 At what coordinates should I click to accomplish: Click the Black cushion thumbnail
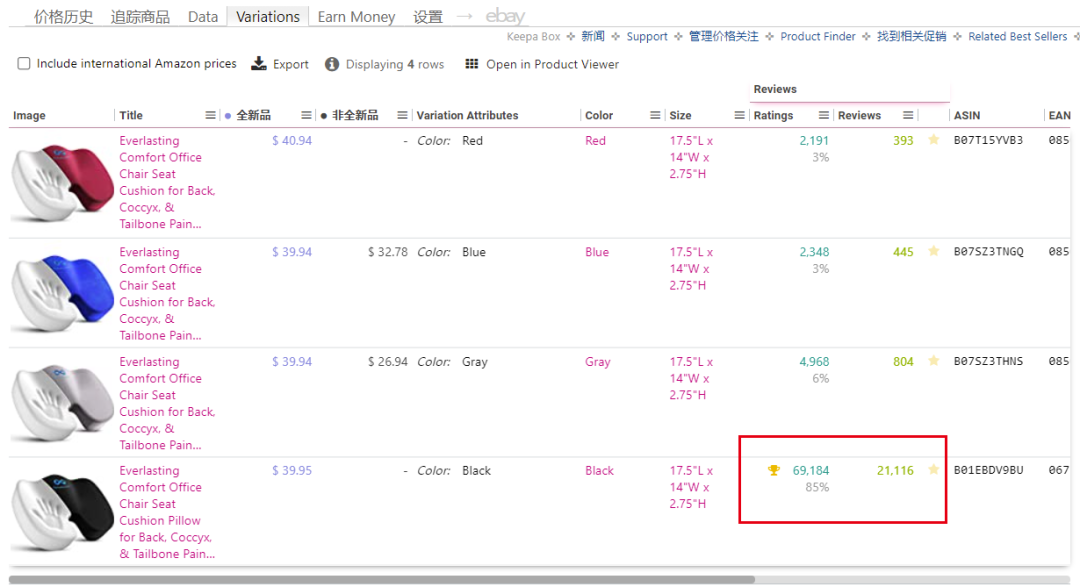(x=62, y=513)
